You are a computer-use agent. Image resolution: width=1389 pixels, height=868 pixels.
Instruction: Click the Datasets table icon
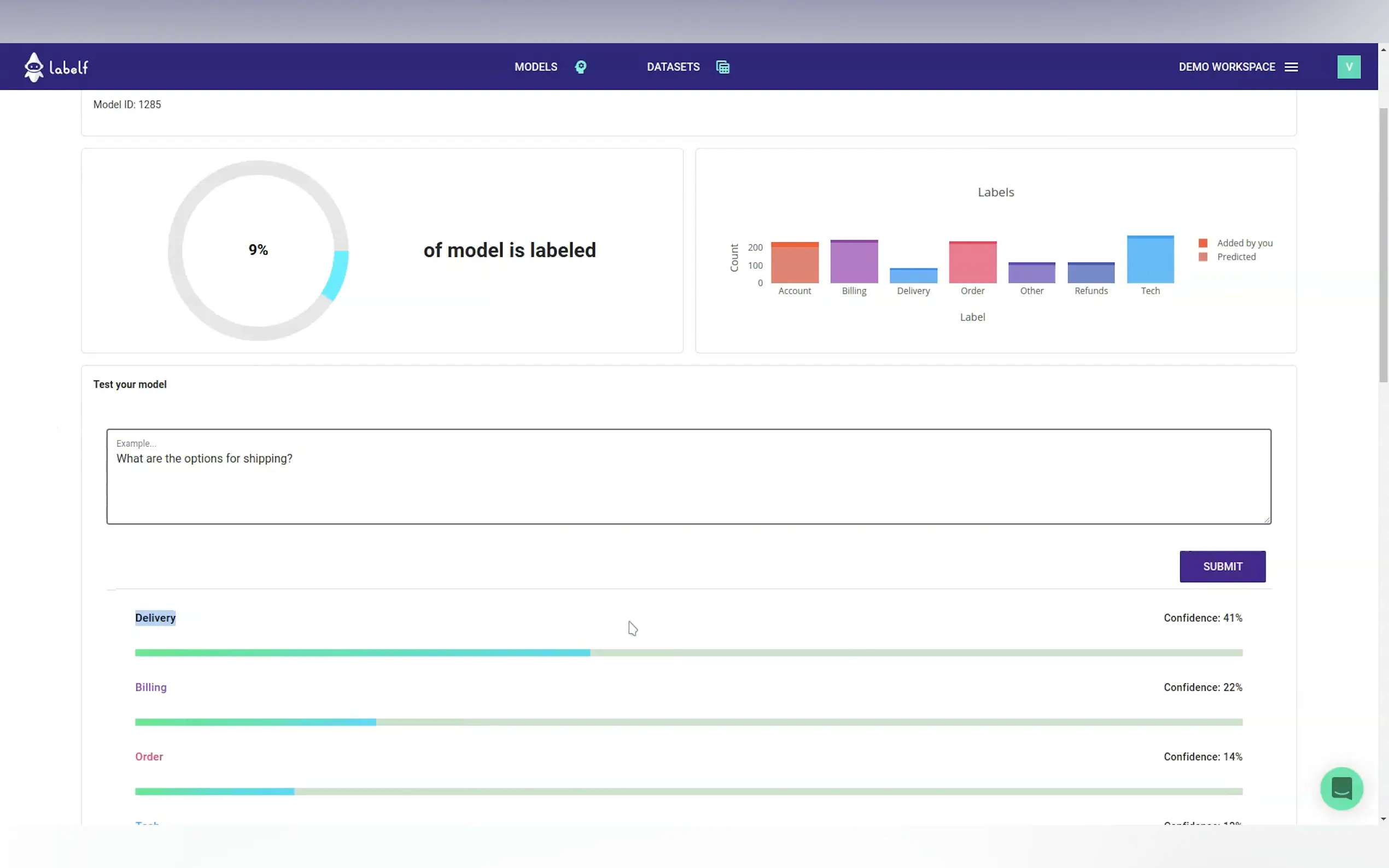point(722,67)
